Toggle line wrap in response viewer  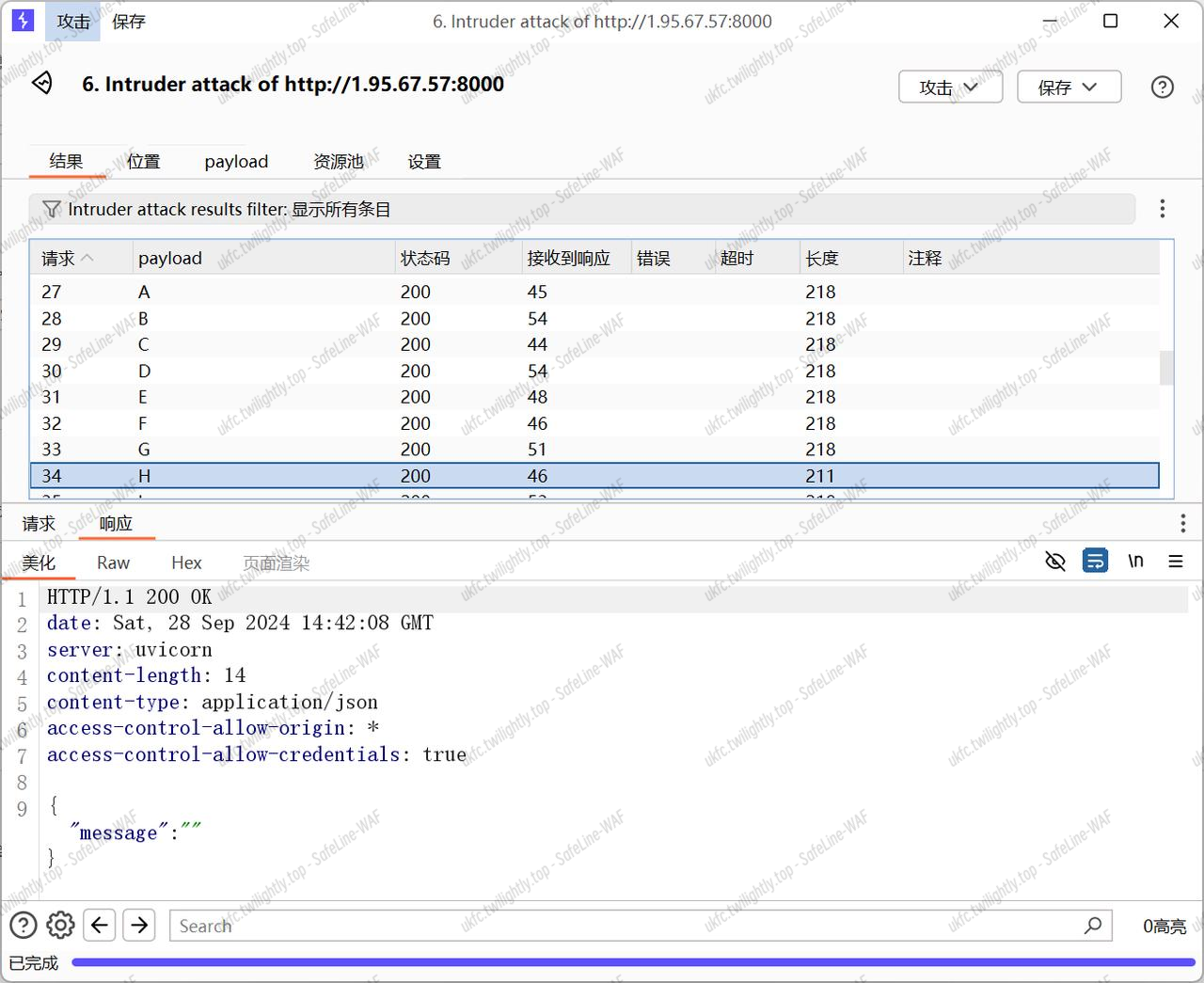[1095, 562]
